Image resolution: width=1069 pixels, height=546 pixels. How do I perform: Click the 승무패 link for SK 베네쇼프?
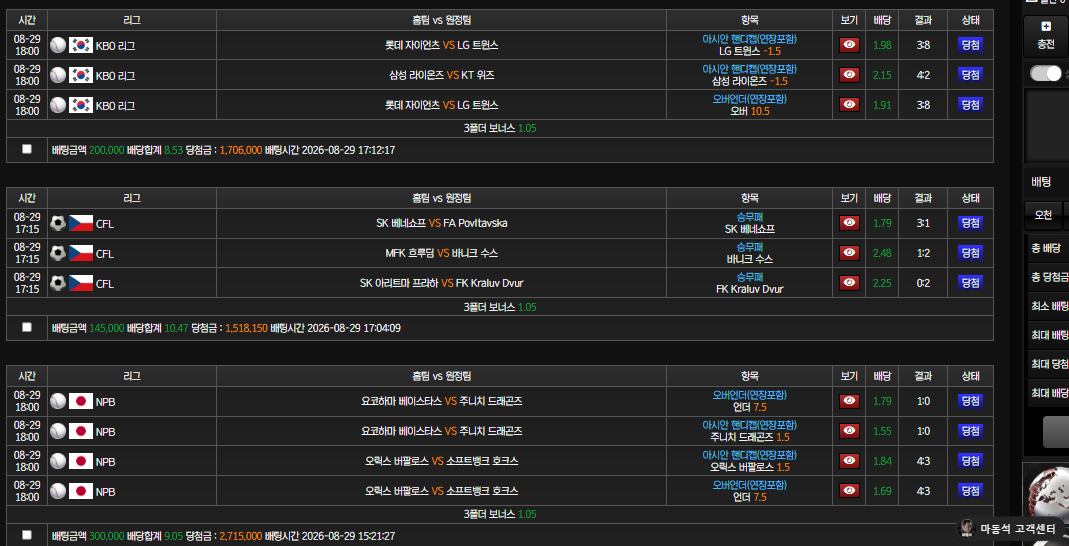[x=749, y=217]
